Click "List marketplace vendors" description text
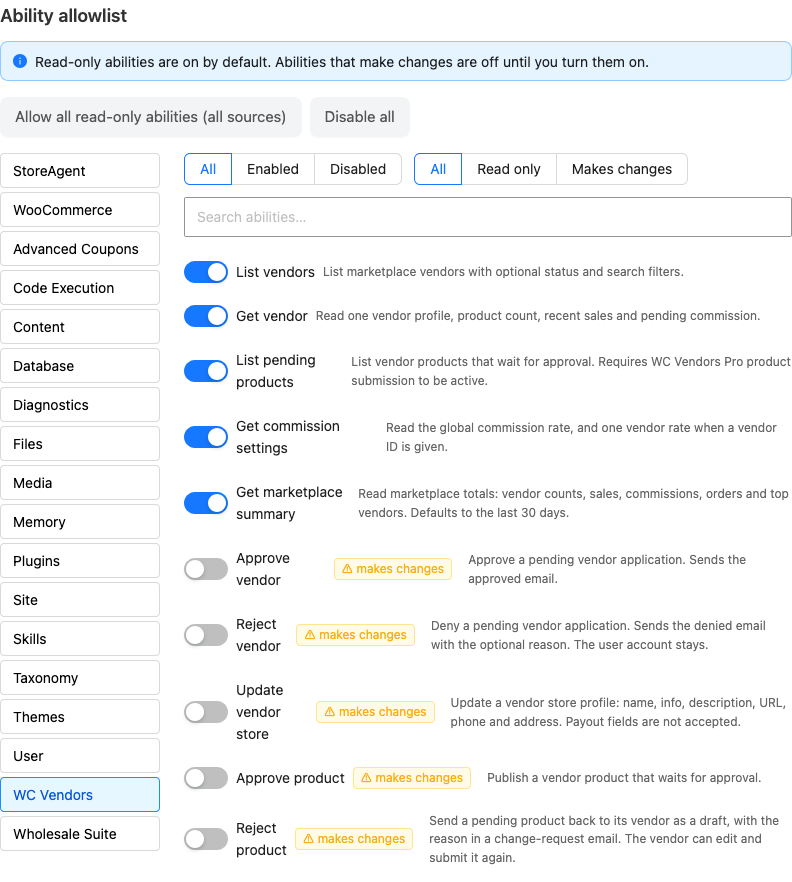Screen dimensions: 792x882 pyautogui.click(x=503, y=272)
